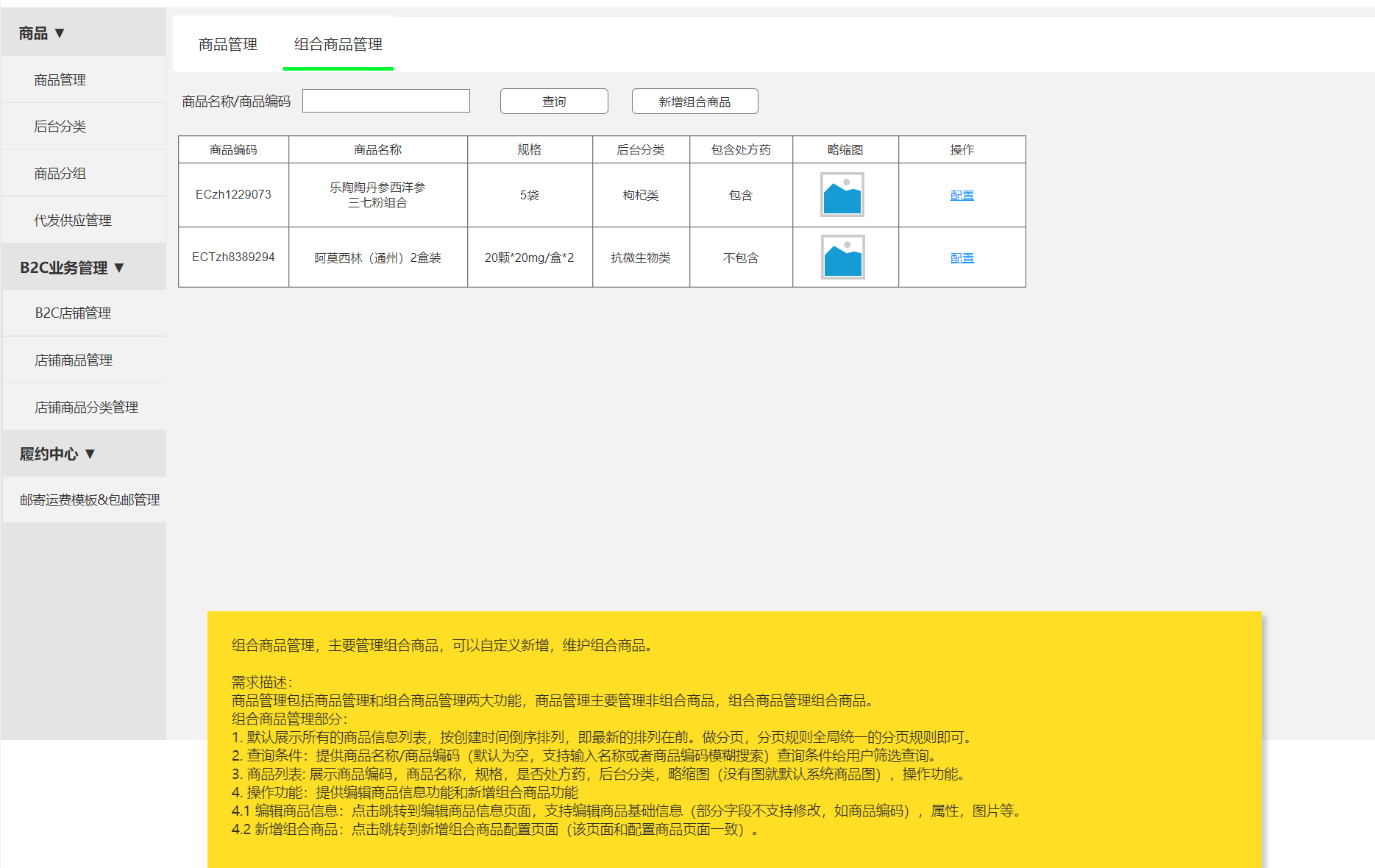The image size is (1375, 868).
Task: Click the 抗微生物类 category cell
Action: [x=641, y=257]
